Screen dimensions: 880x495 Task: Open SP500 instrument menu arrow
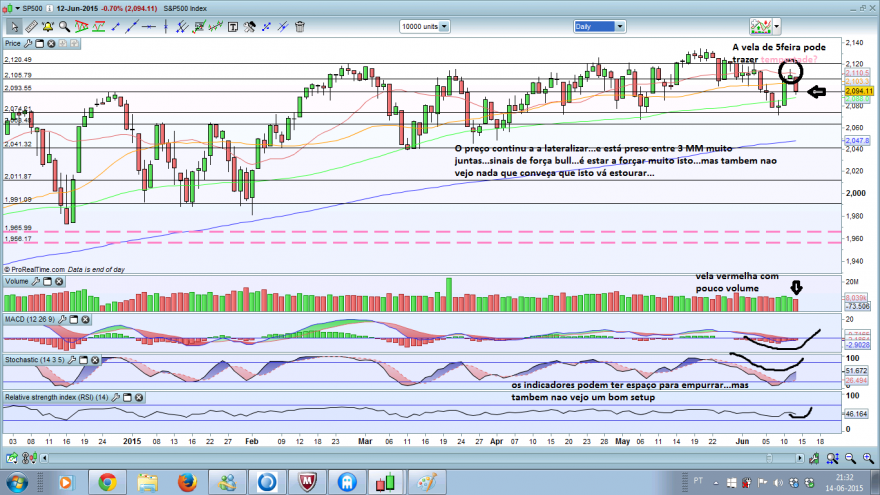[x=17, y=8]
